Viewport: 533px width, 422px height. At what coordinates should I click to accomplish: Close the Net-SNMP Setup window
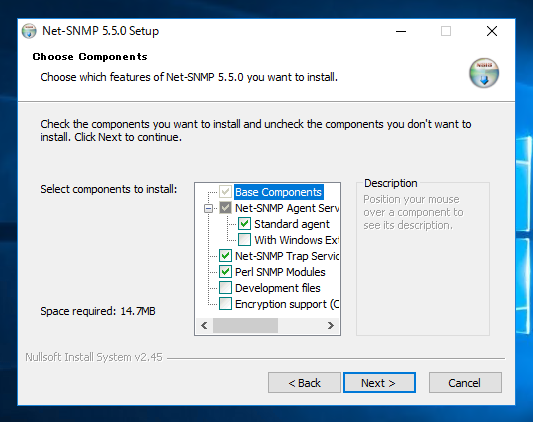pos(492,31)
